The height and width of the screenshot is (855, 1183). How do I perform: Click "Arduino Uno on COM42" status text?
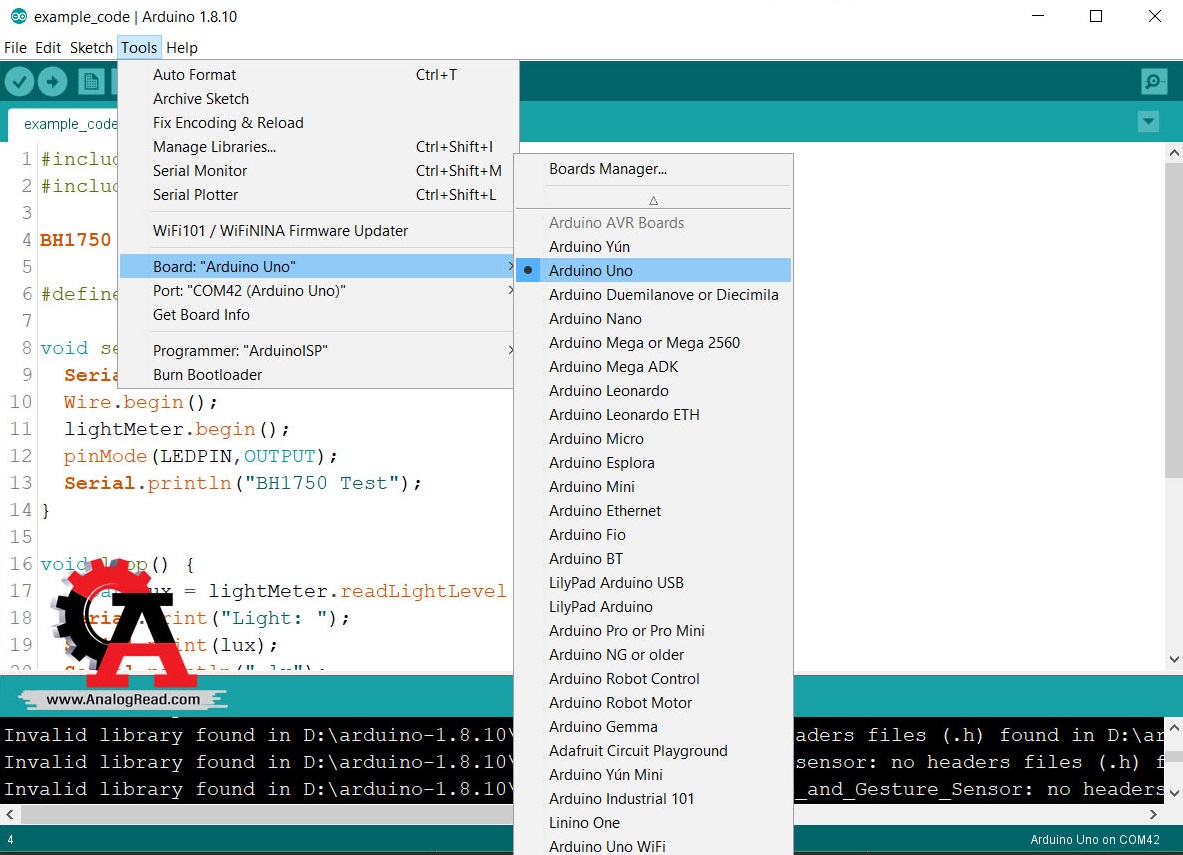point(1095,840)
